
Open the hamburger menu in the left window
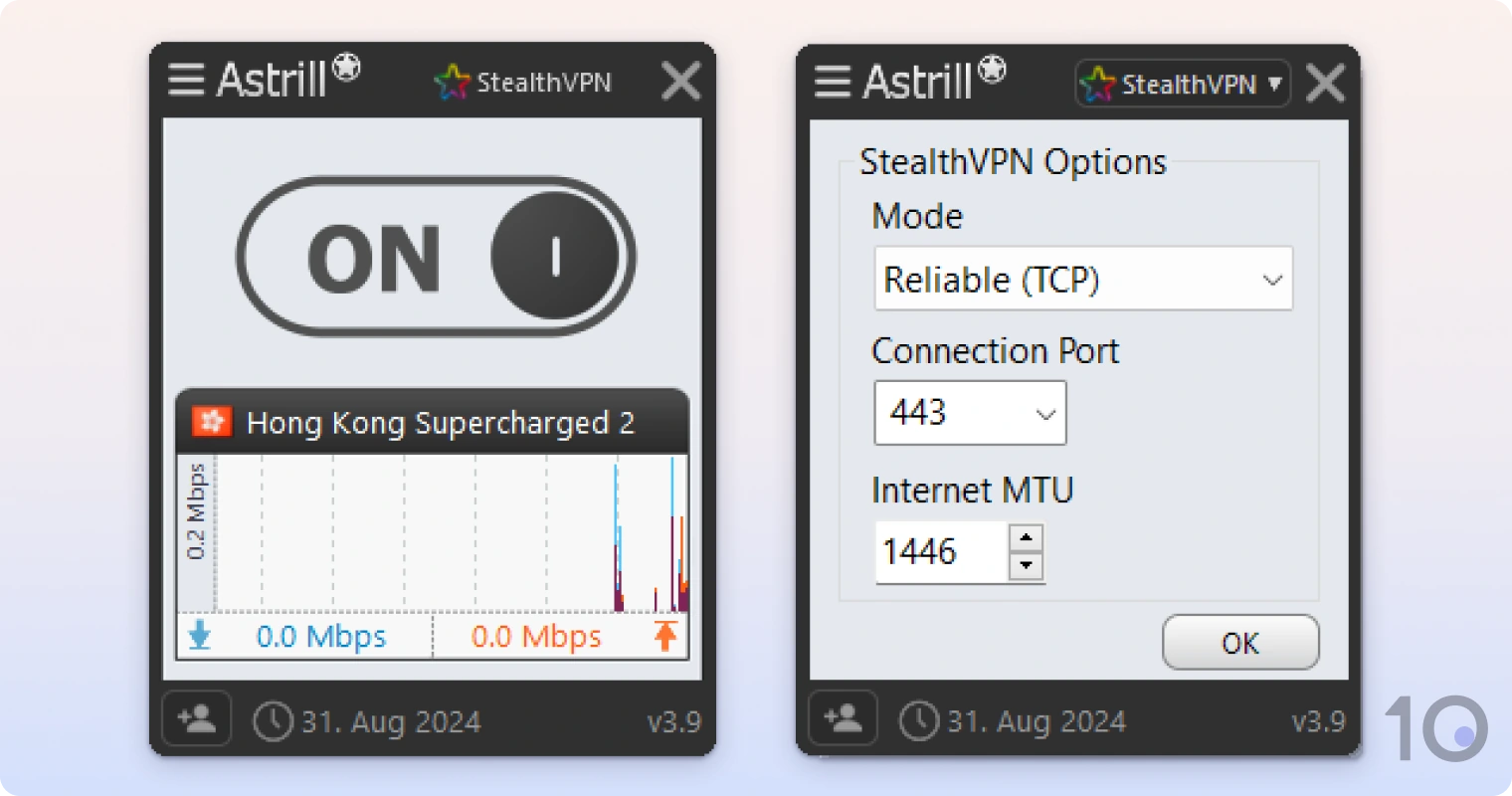tap(185, 80)
